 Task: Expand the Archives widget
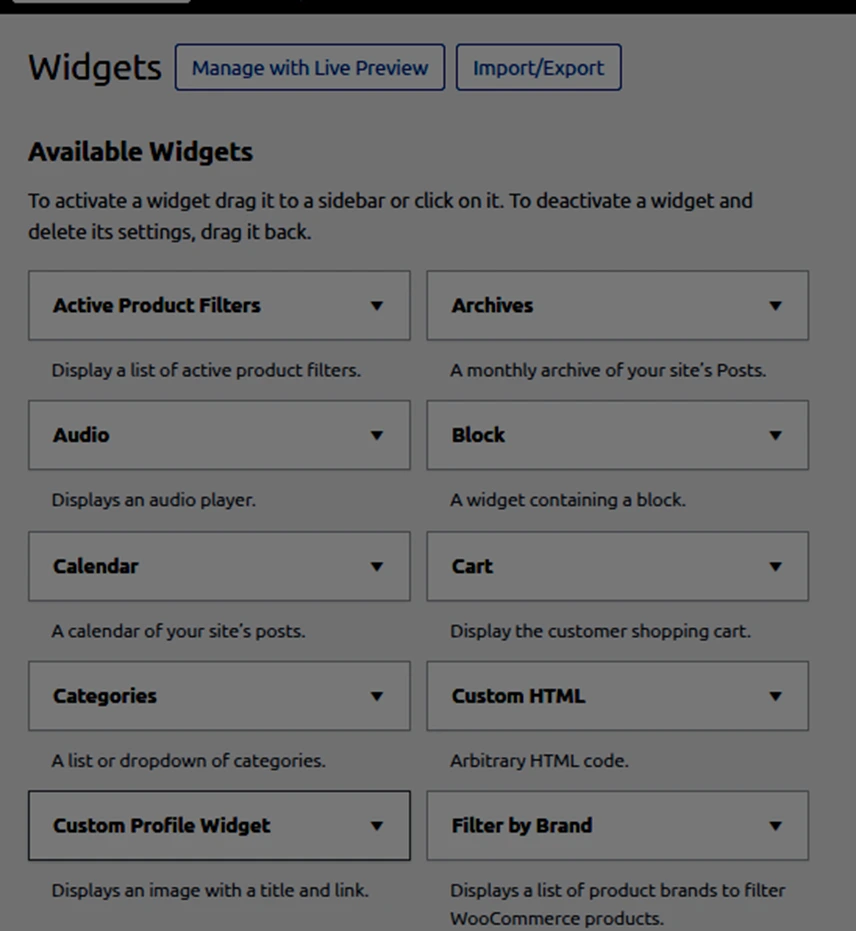(x=776, y=306)
